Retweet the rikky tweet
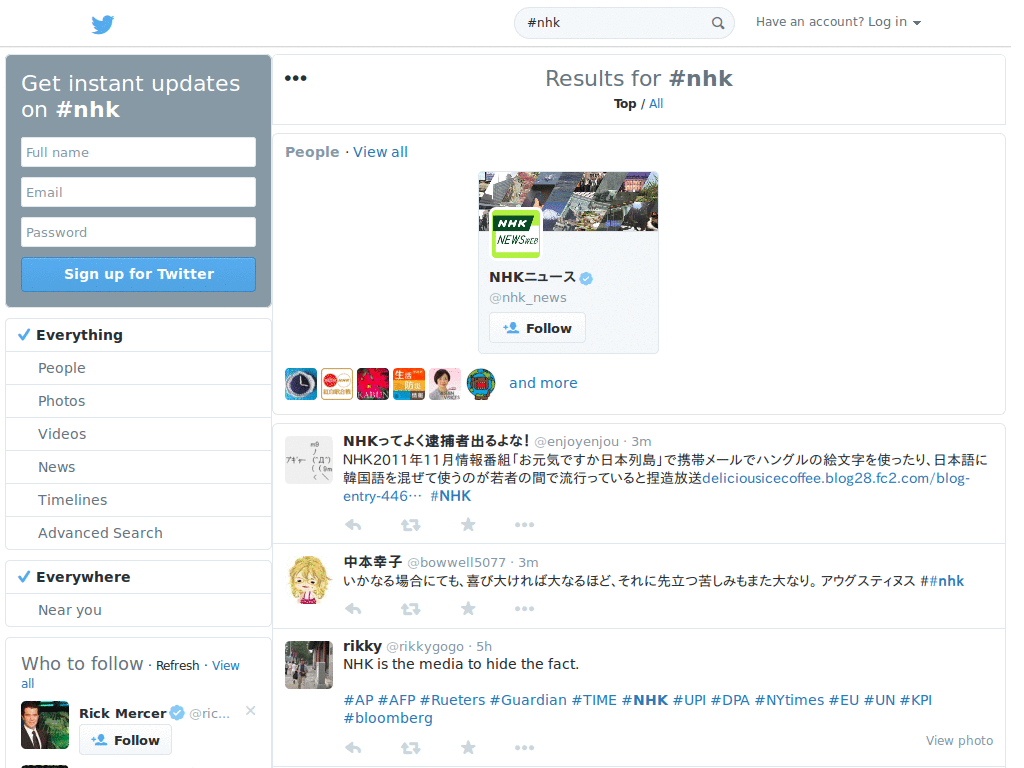The image size is (1024, 768). pos(410,748)
